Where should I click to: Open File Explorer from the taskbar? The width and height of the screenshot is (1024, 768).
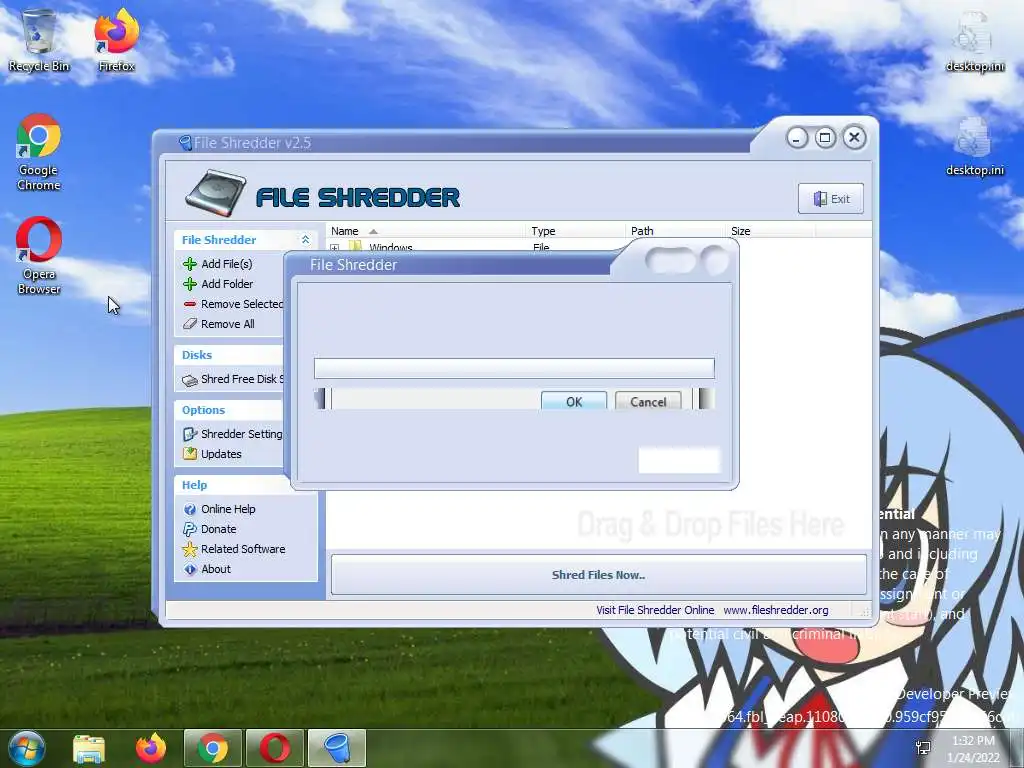tap(89, 748)
